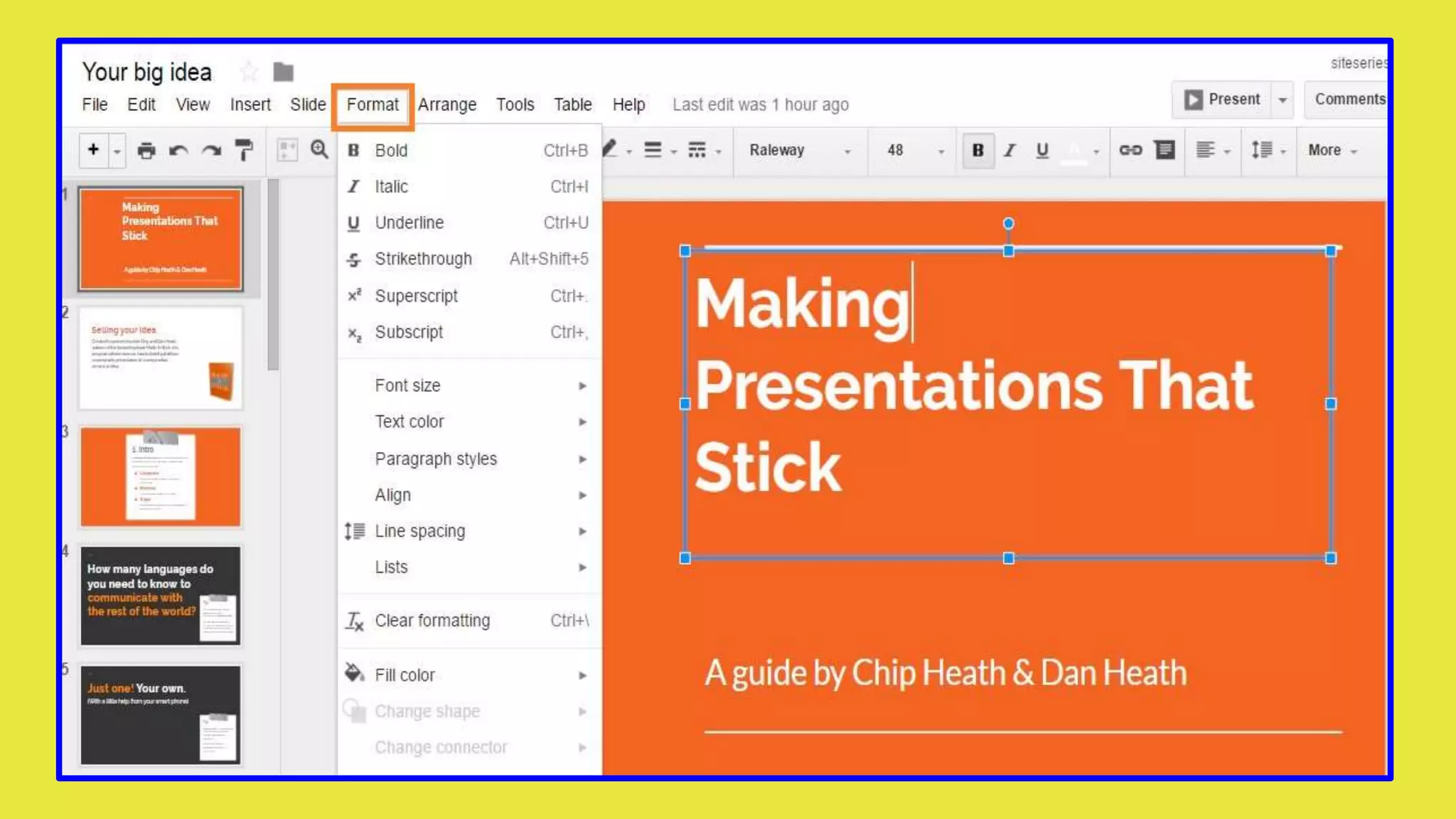The height and width of the screenshot is (819, 1456).
Task: Toggle the Bold toolbar button
Action: [978, 151]
